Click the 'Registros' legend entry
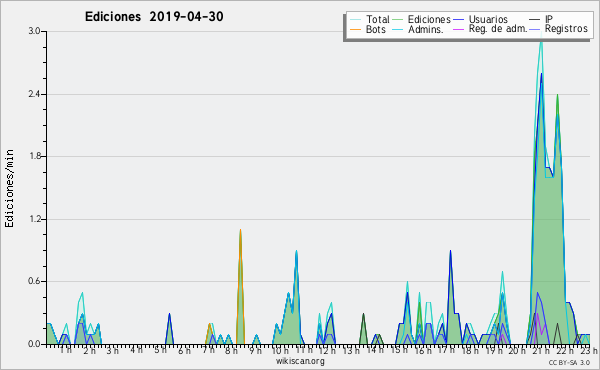 pos(559,29)
